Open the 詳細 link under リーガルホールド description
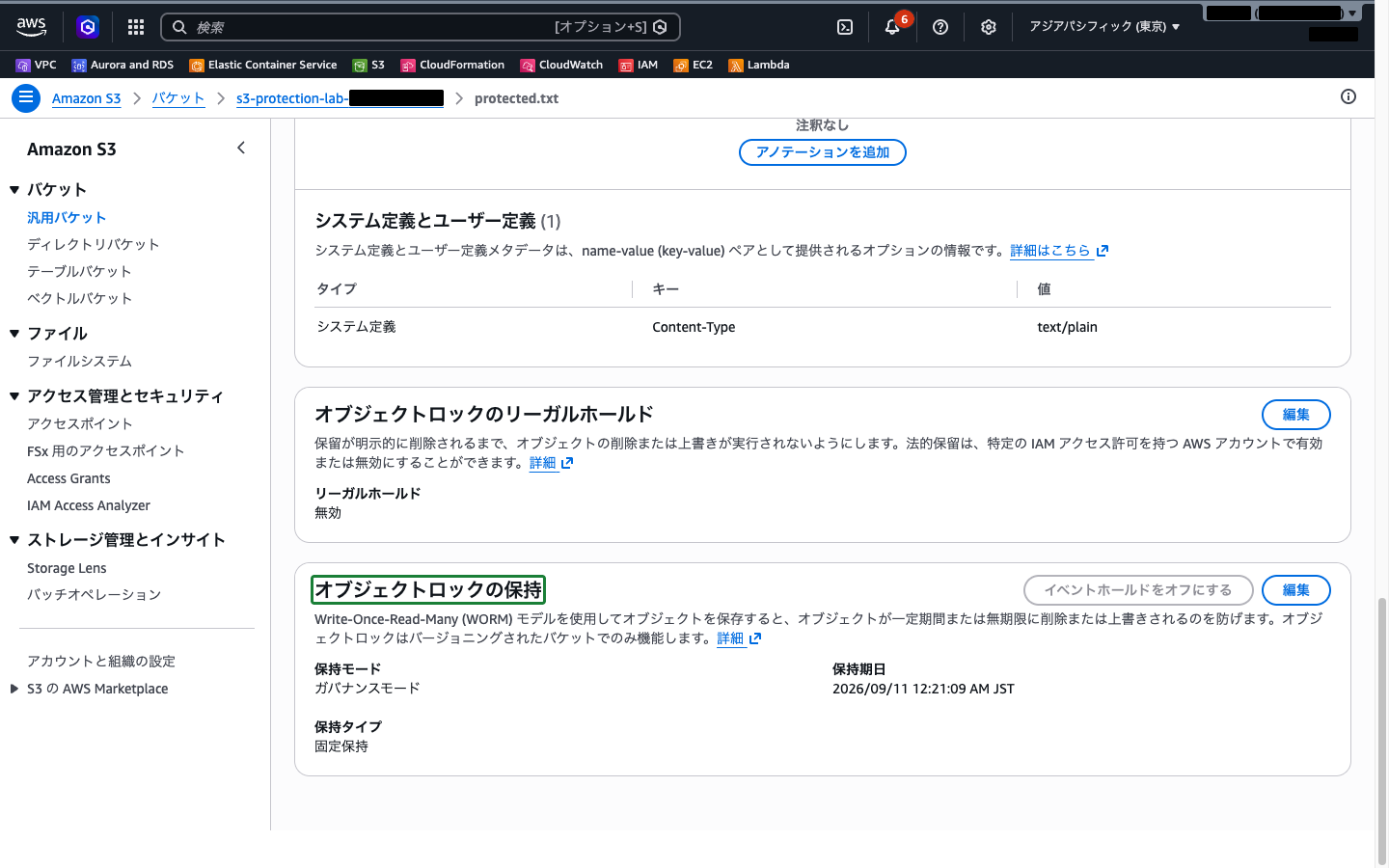The width and height of the screenshot is (1389, 868). point(552,463)
